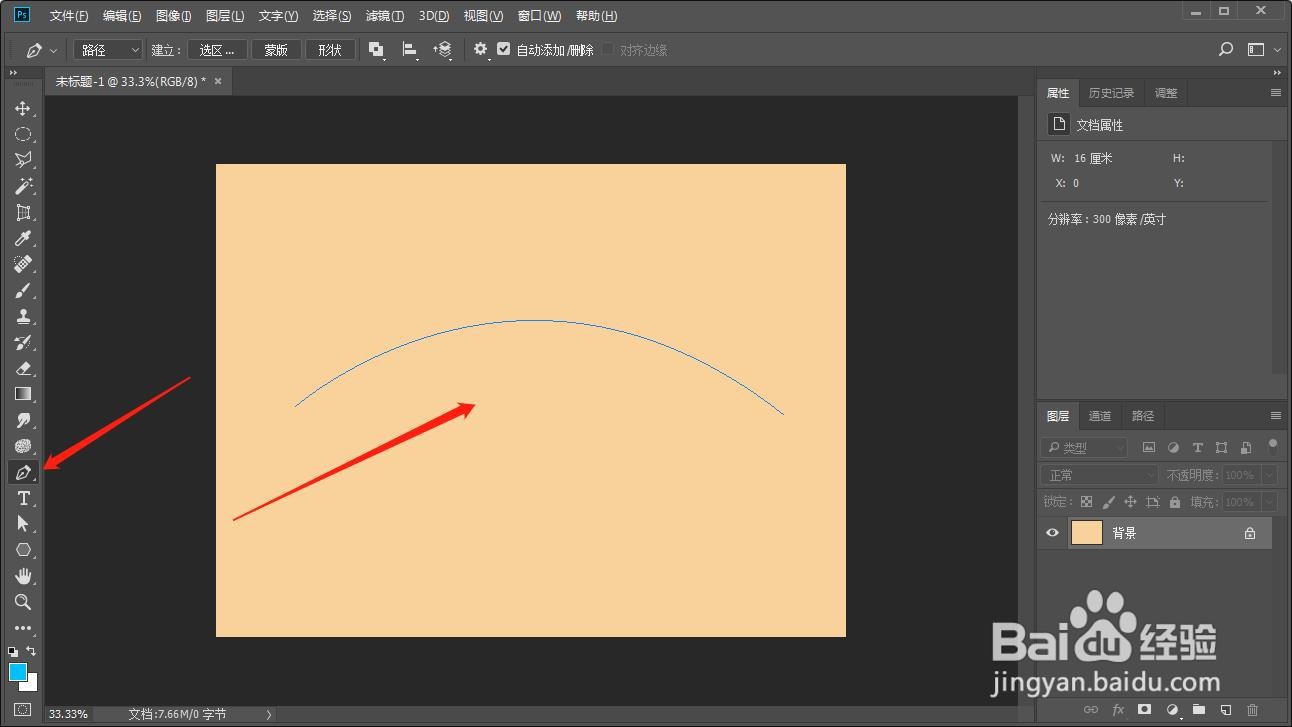Open pen gear options dropdown
The width and height of the screenshot is (1292, 727).
[482, 50]
